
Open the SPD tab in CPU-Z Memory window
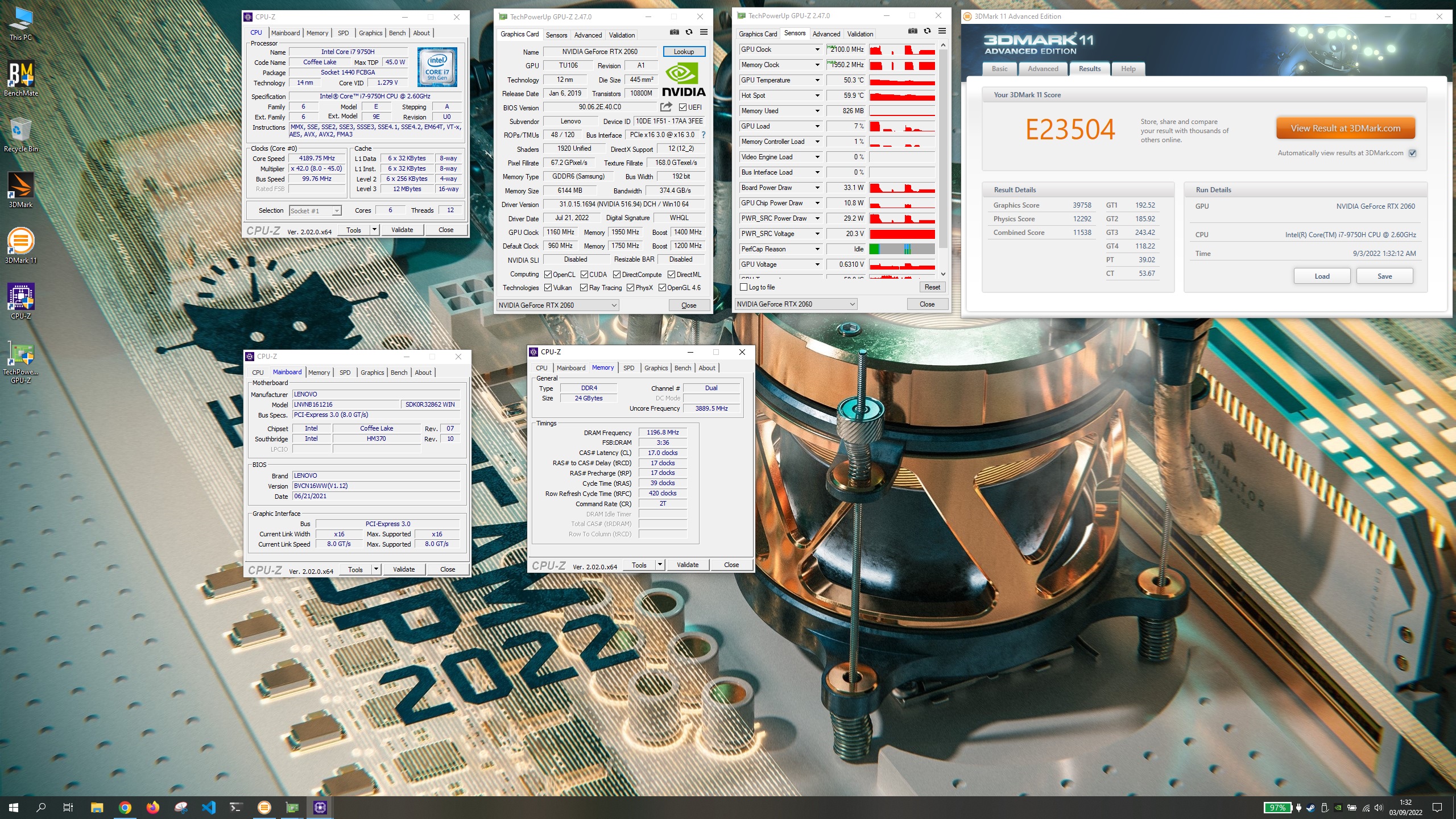628,368
